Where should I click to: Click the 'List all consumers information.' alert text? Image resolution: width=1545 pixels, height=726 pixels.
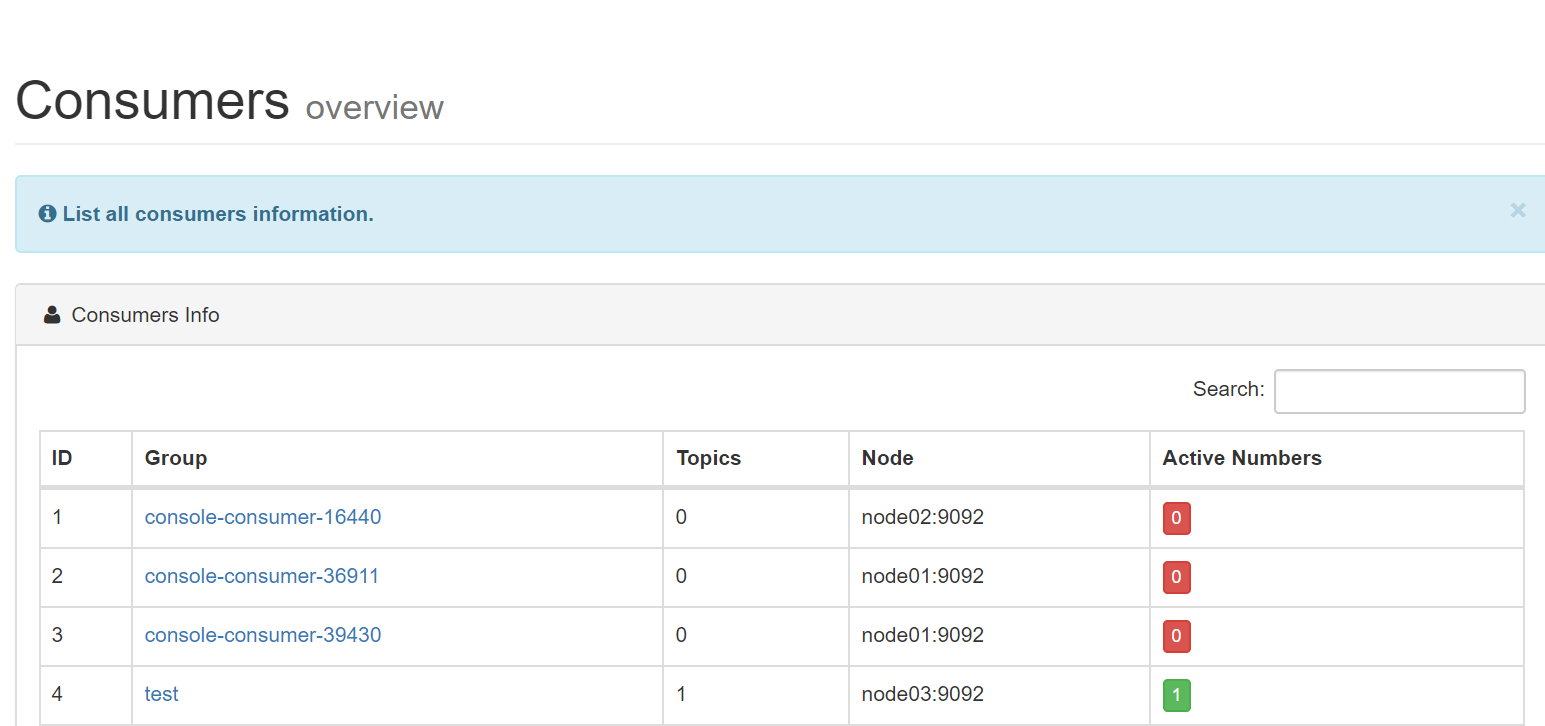point(218,214)
